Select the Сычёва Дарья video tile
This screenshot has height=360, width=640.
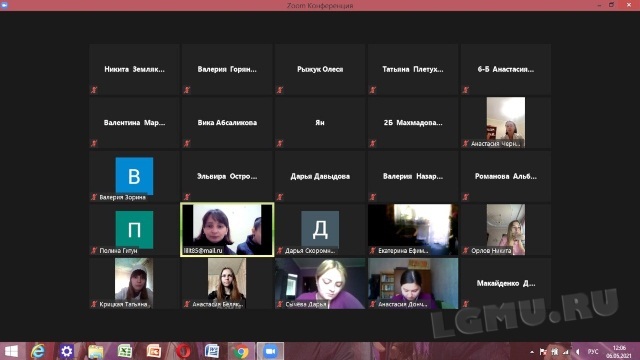click(x=320, y=283)
